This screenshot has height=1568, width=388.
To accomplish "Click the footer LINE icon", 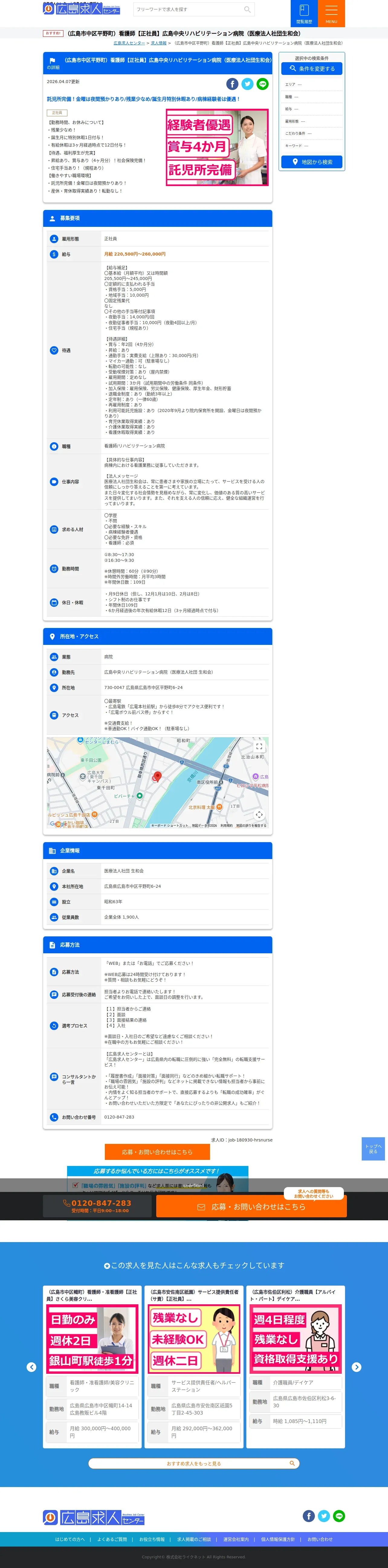I will click(339, 1516).
